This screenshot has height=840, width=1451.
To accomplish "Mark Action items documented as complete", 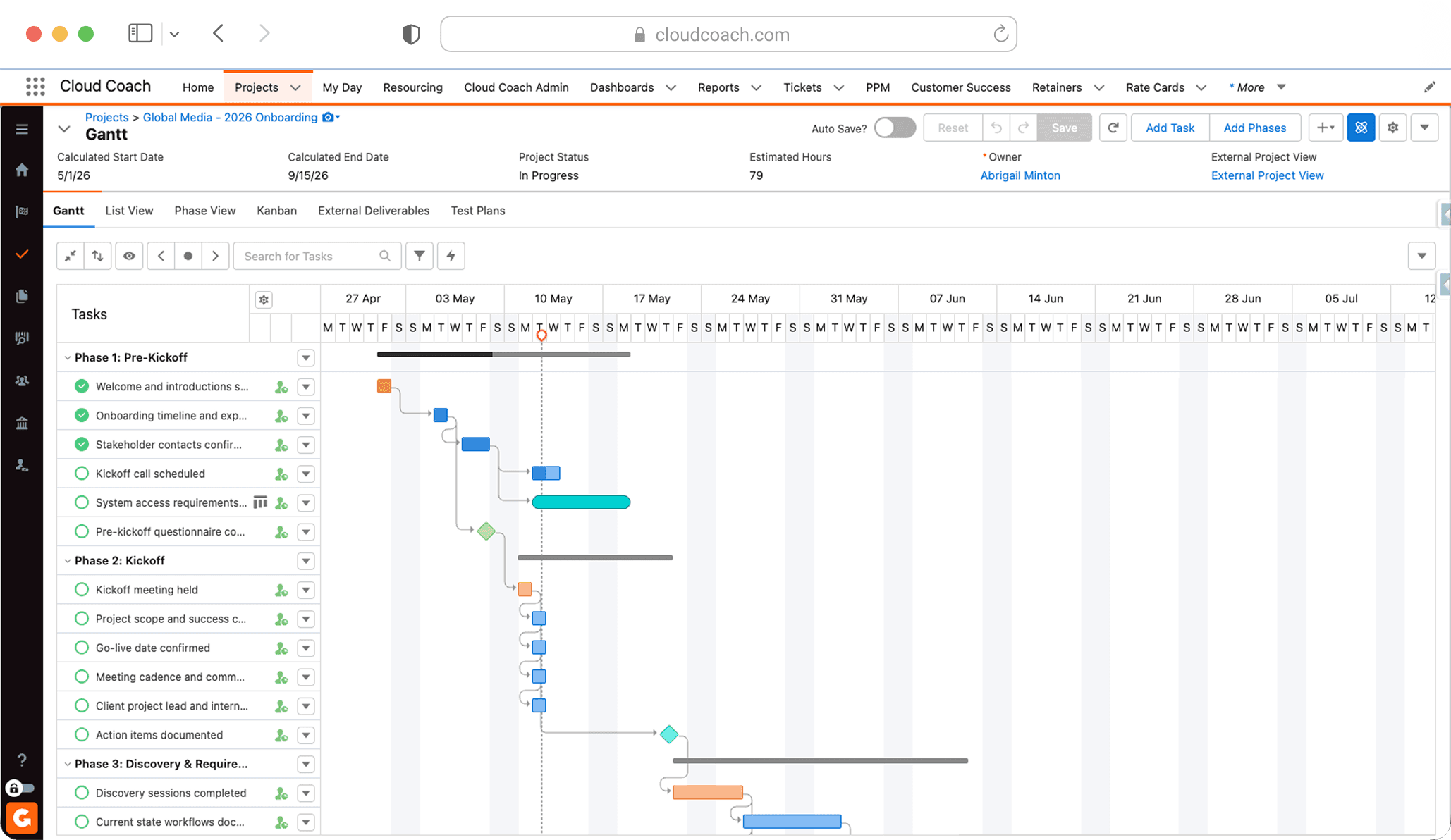I will (82, 735).
